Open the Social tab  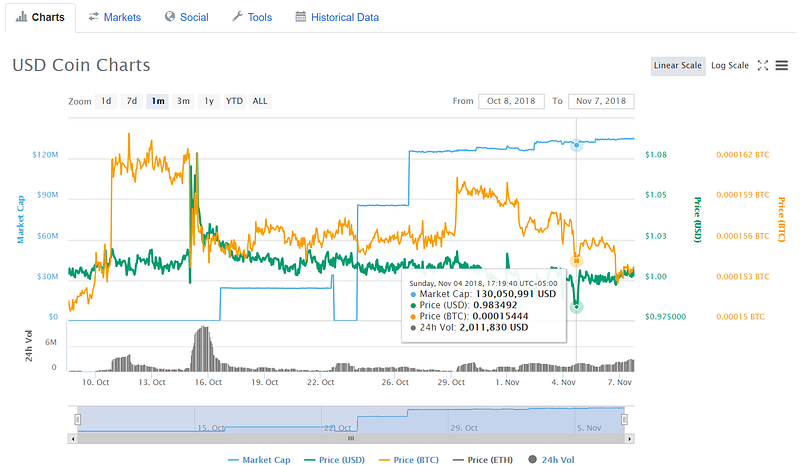pyautogui.click(x=187, y=17)
